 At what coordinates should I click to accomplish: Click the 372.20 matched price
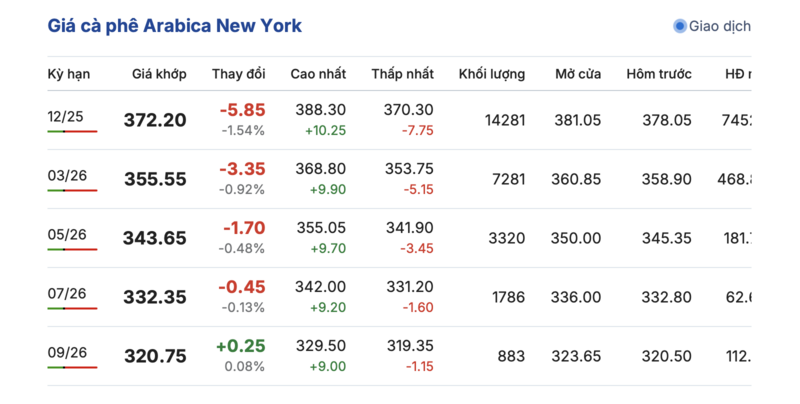click(155, 121)
